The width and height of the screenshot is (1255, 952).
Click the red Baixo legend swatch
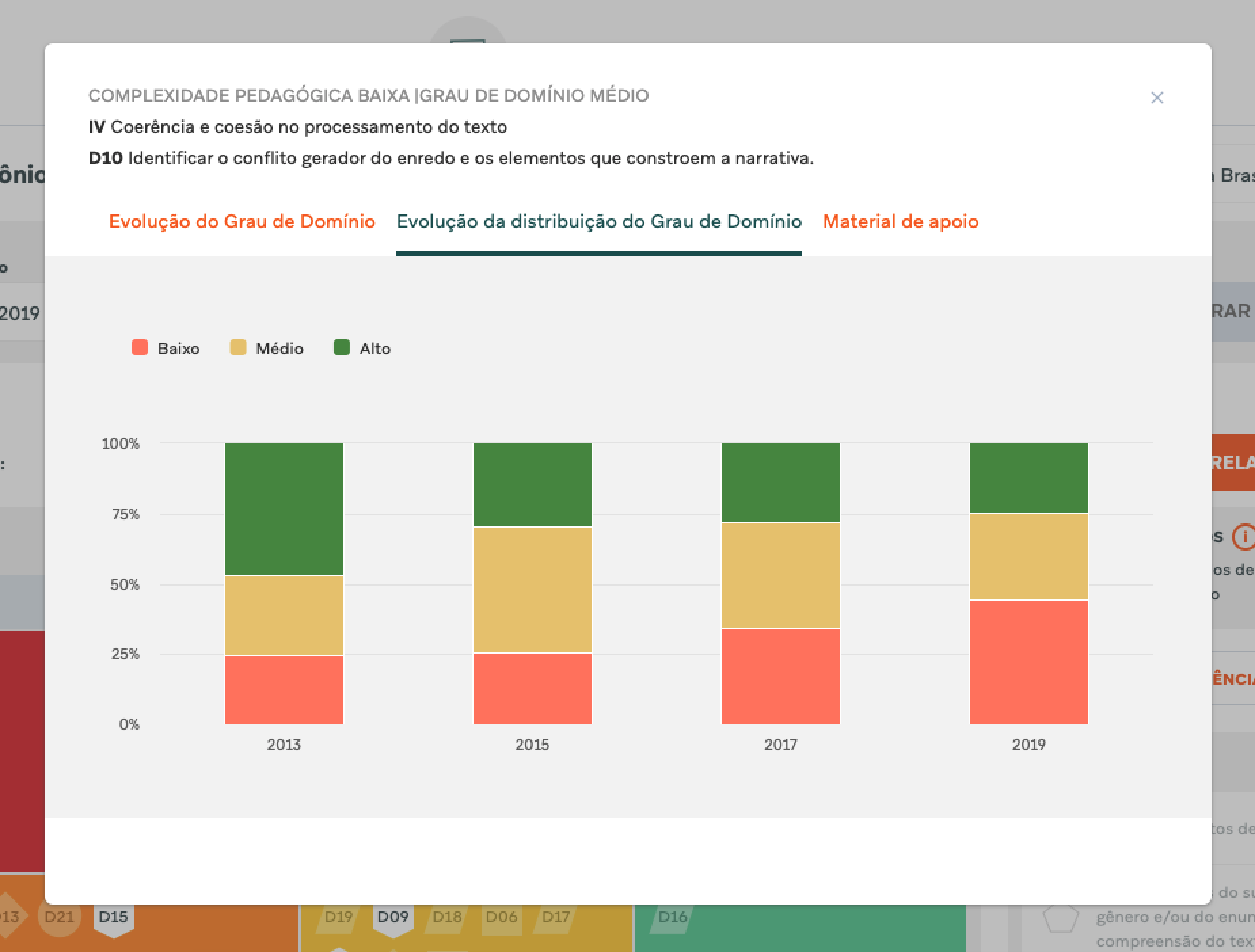click(140, 347)
